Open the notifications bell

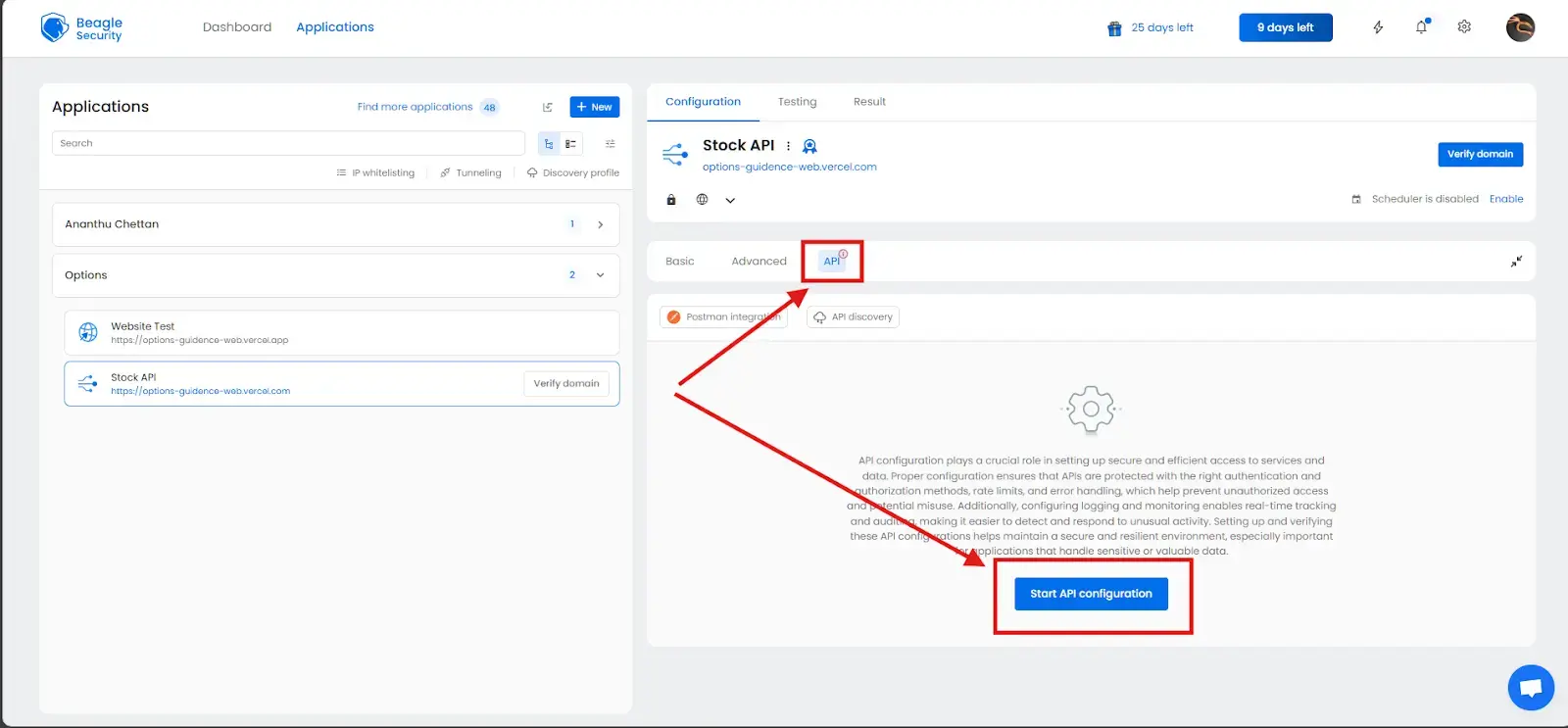(1421, 27)
